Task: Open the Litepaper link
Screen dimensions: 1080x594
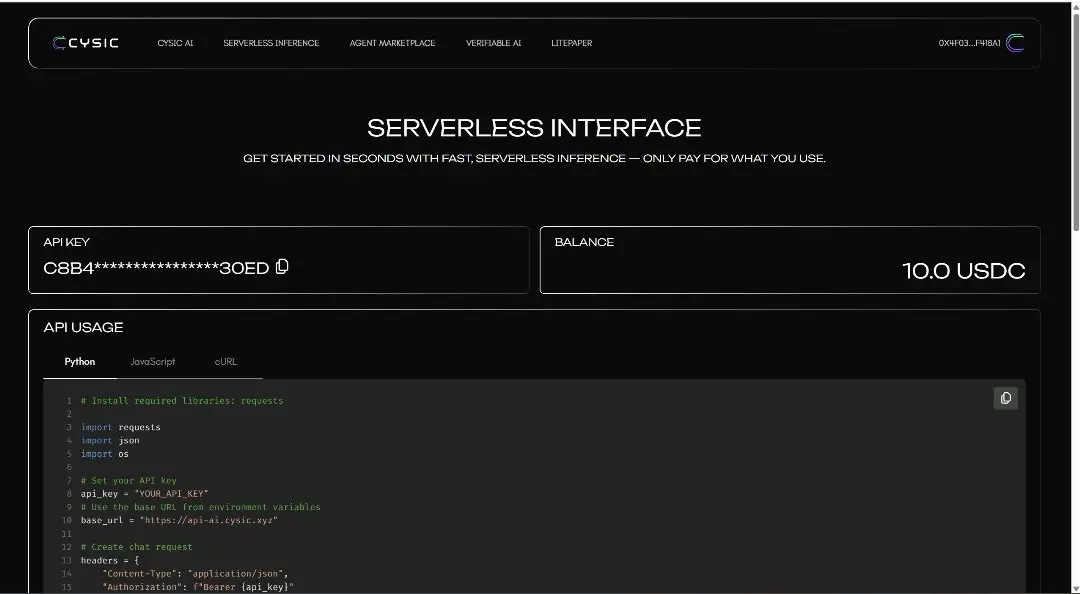Action: click(x=572, y=43)
